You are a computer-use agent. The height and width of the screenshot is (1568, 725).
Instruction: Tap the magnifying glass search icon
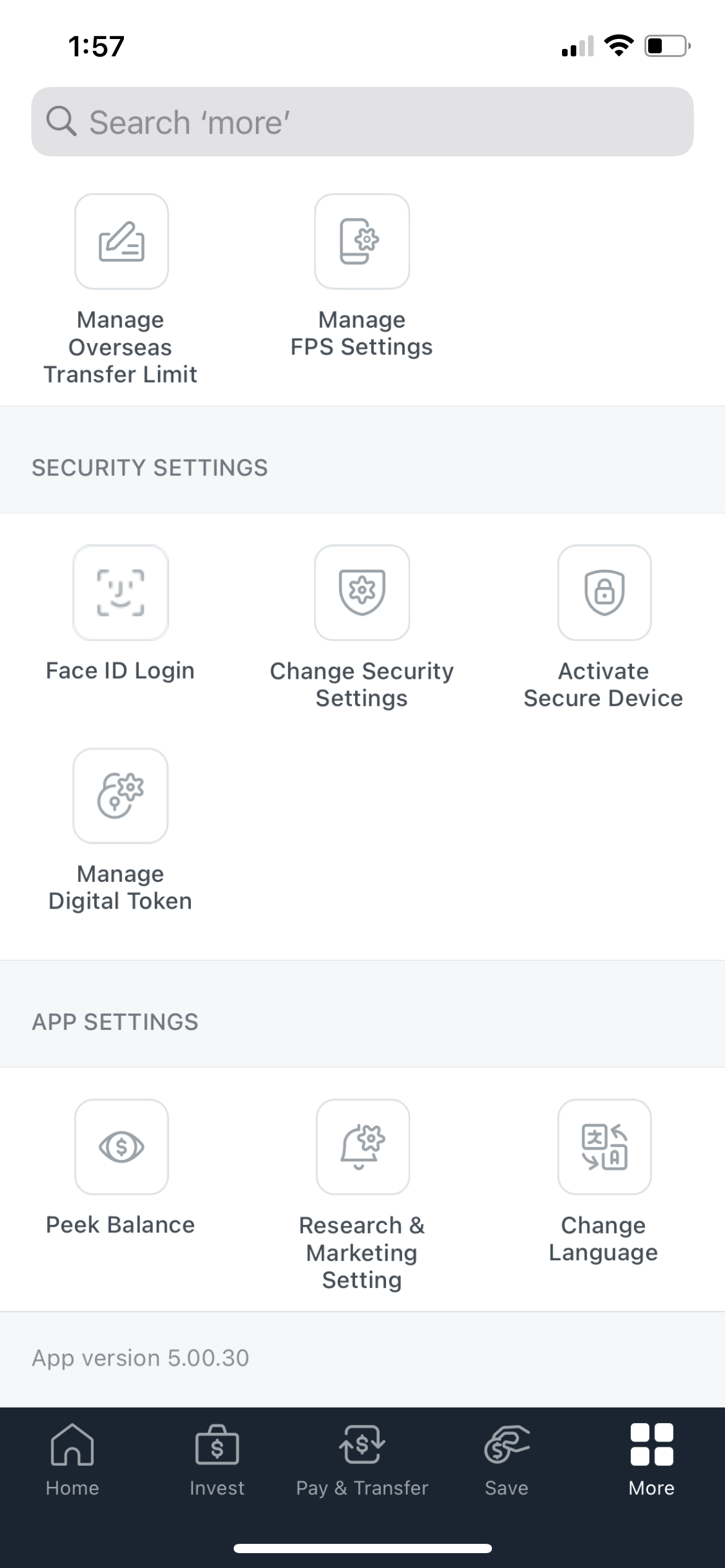tap(61, 121)
